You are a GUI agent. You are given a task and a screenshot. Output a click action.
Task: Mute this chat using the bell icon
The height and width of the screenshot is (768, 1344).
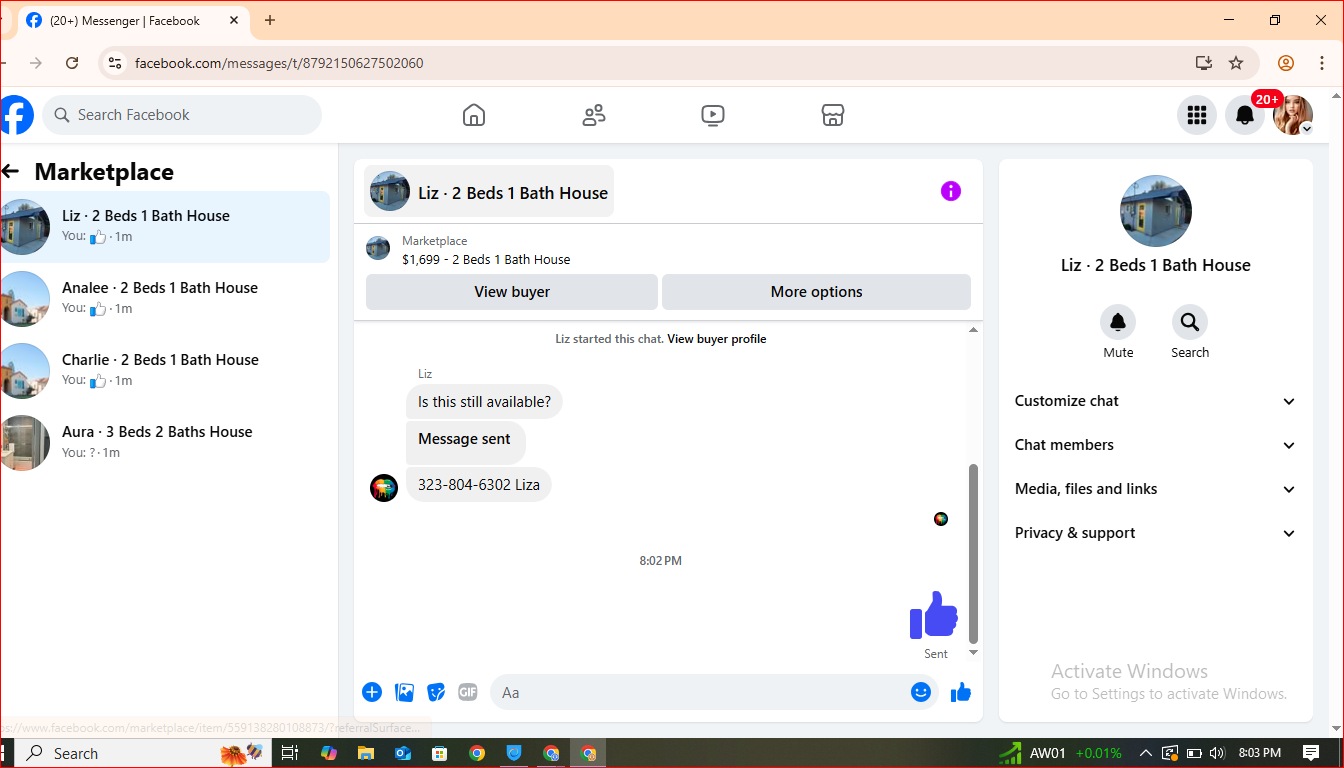pyautogui.click(x=1118, y=322)
